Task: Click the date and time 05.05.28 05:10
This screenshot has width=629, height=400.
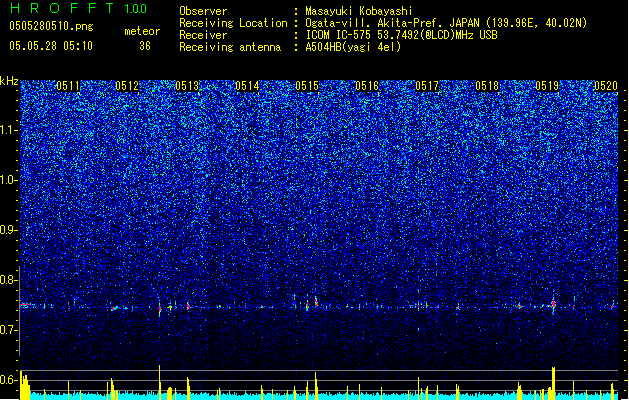Action: (51, 46)
